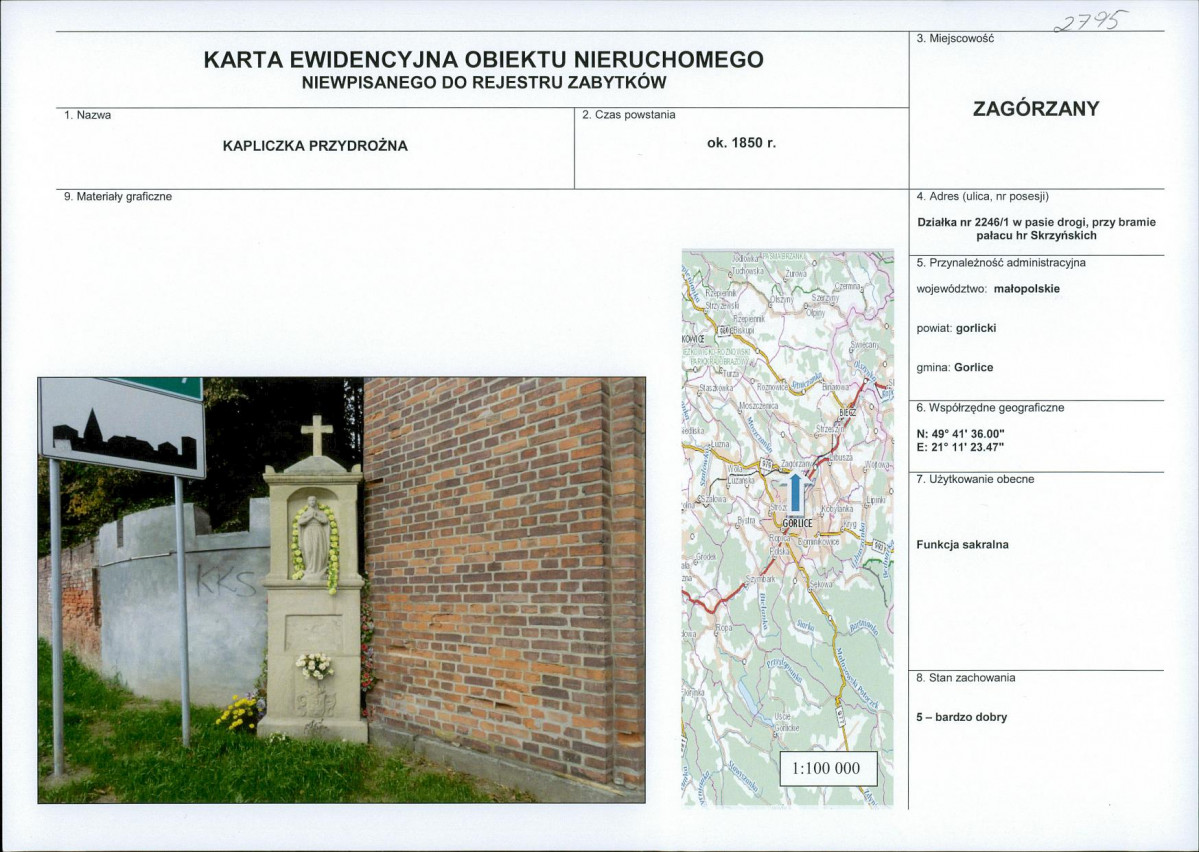Click the value 'Funkcja sakralna'

tap(963, 545)
